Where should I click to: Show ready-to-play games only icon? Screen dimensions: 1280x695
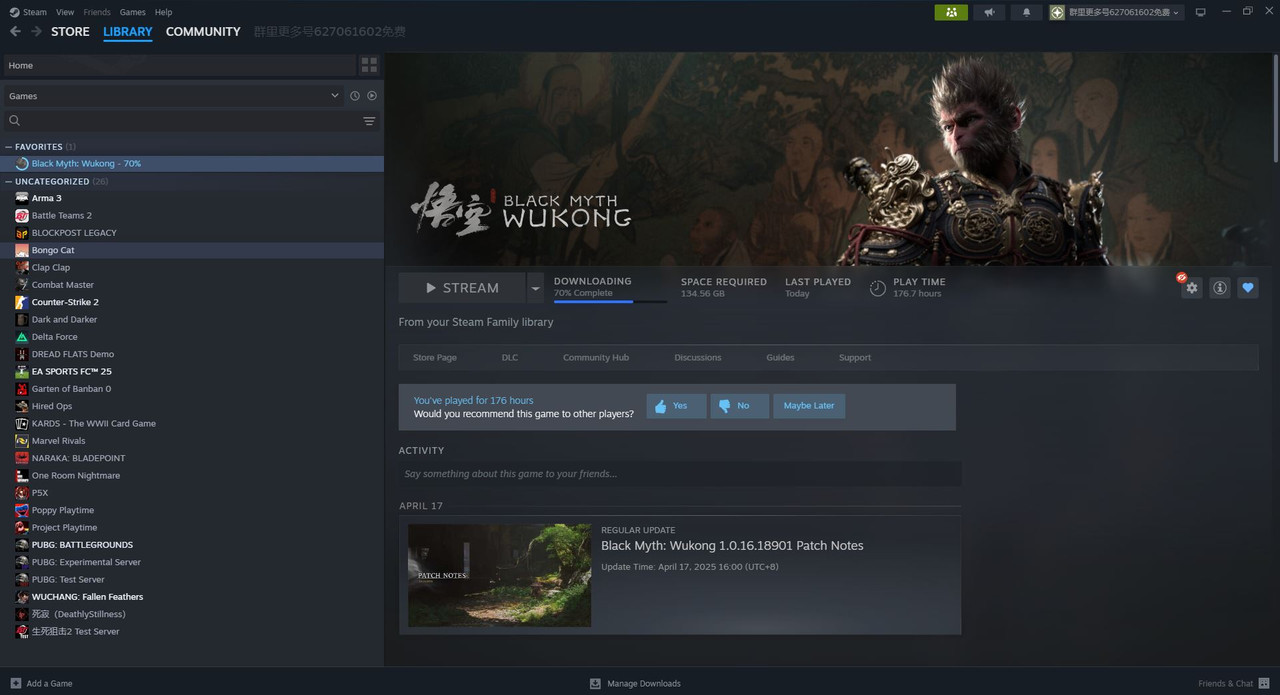[372, 96]
